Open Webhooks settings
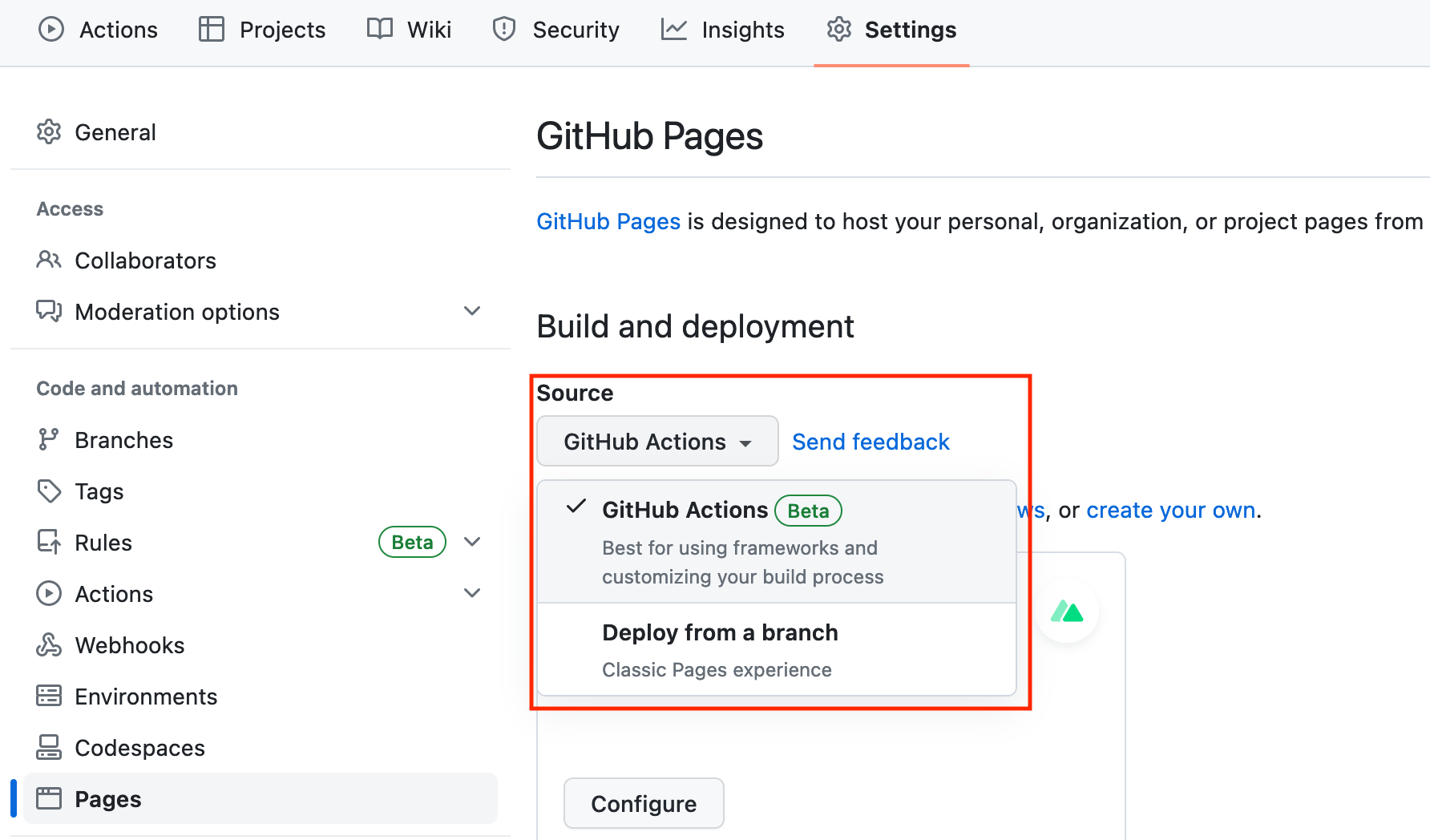Viewport: 1430px width, 840px height. coord(261,644)
